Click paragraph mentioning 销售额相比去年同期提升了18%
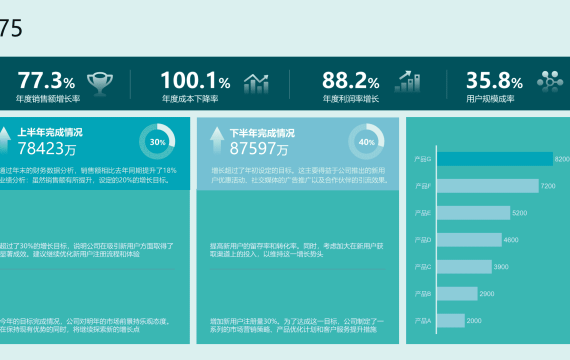The width and height of the screenshot is (570, 360). pyautogui.click(x=88, y=175)
